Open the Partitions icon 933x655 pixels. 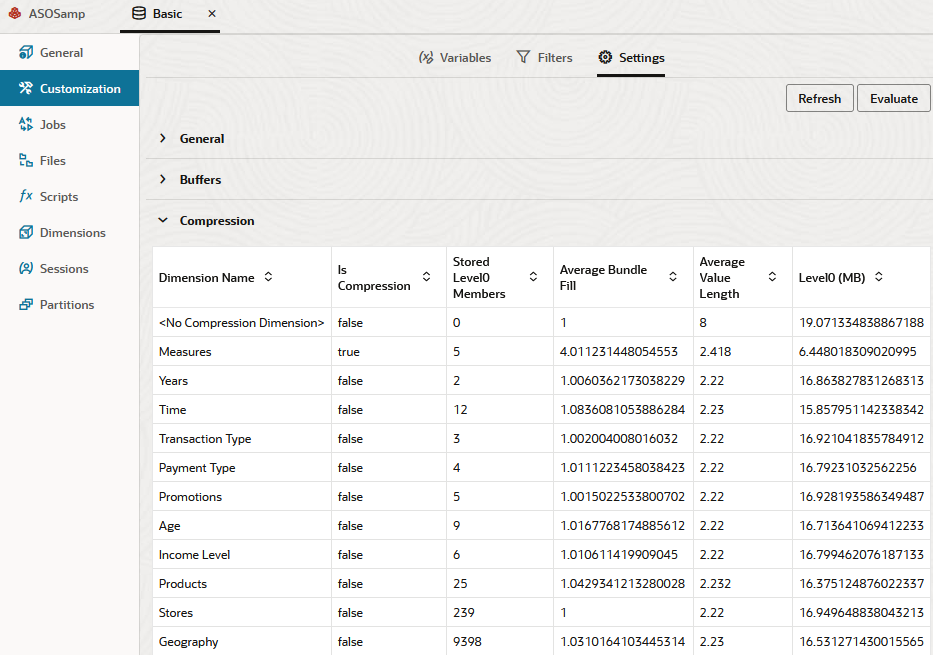coord(26,305)
